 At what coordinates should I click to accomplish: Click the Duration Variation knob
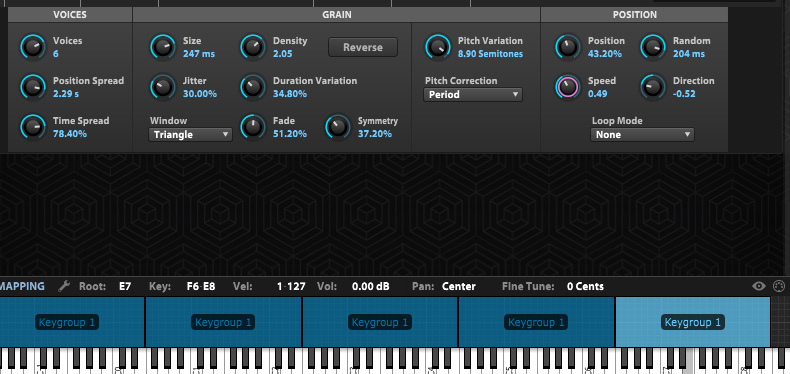tap(253, 87)
